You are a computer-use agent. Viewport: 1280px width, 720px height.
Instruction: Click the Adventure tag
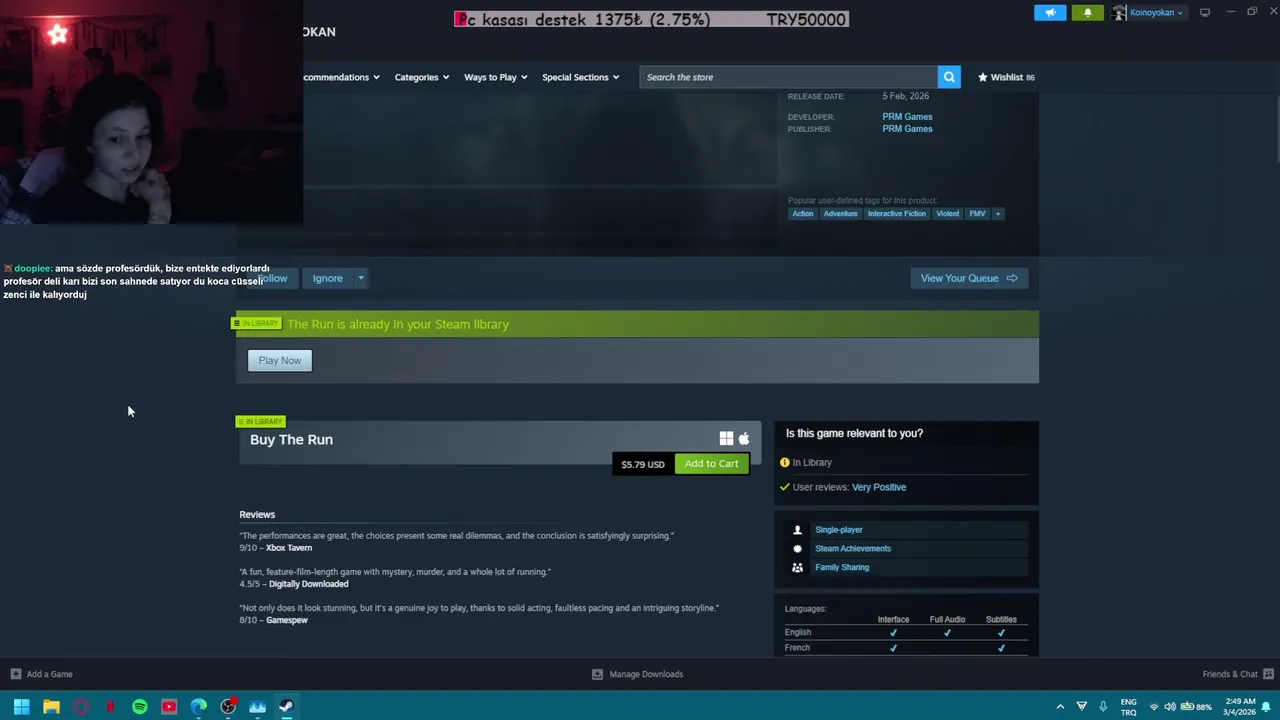840,214
